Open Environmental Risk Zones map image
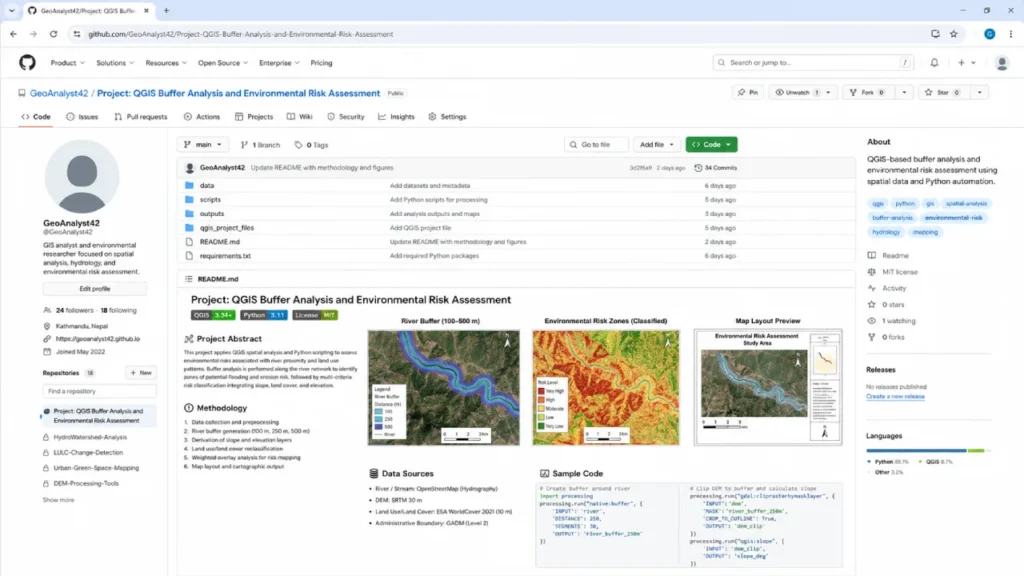This screenshot has width=1024, height=576. tap(605, 388)
